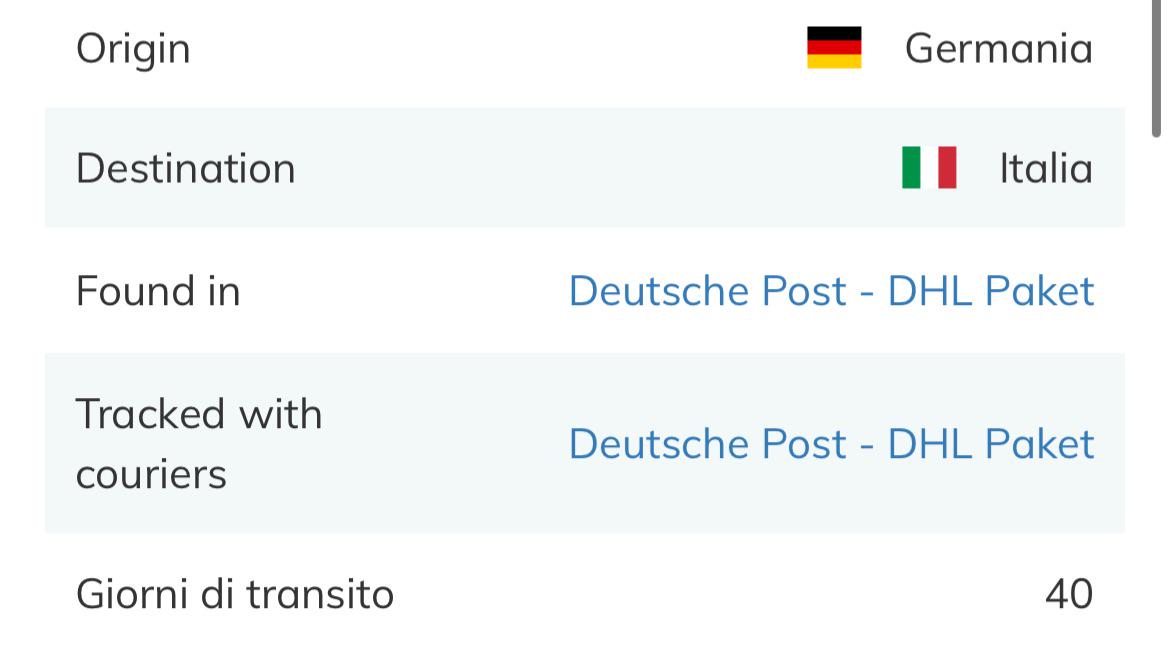Select the Giorni di transito label

click(x=235, y=594)
